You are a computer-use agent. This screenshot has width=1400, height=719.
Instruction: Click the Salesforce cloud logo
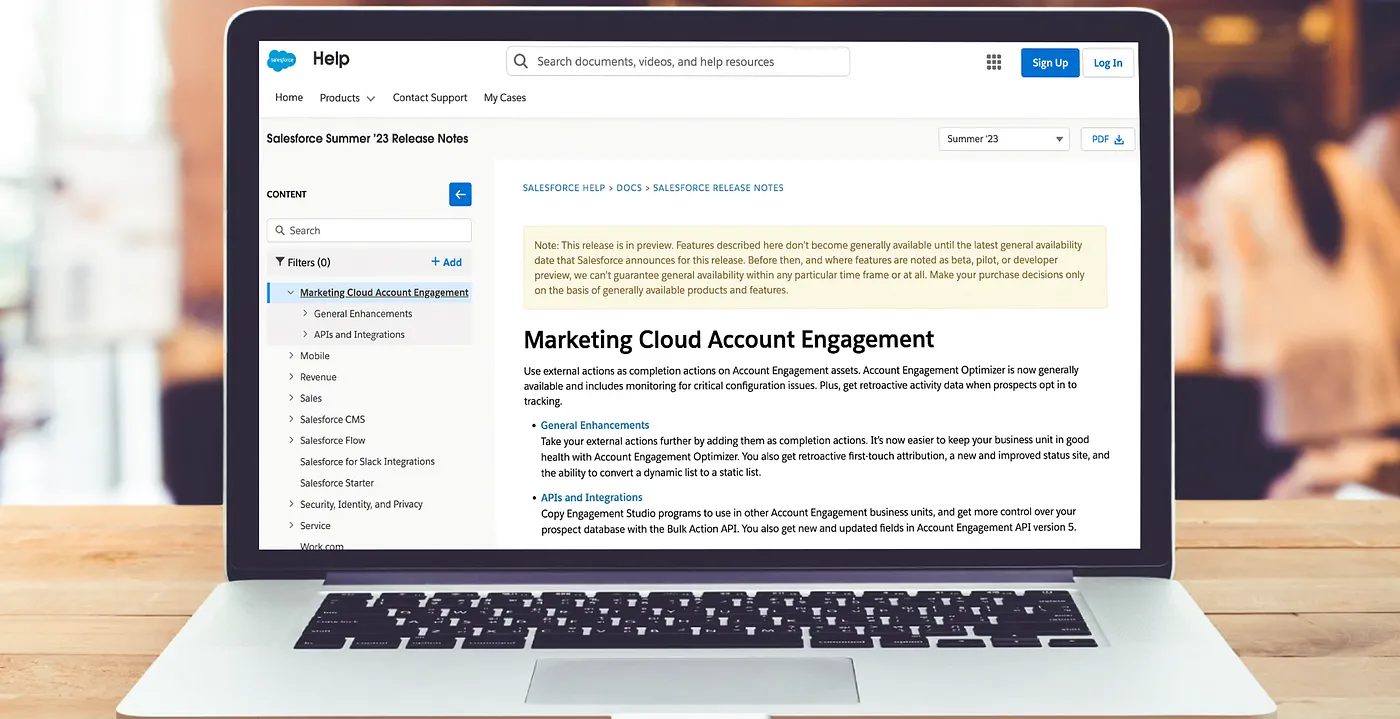tap(282, 60)
